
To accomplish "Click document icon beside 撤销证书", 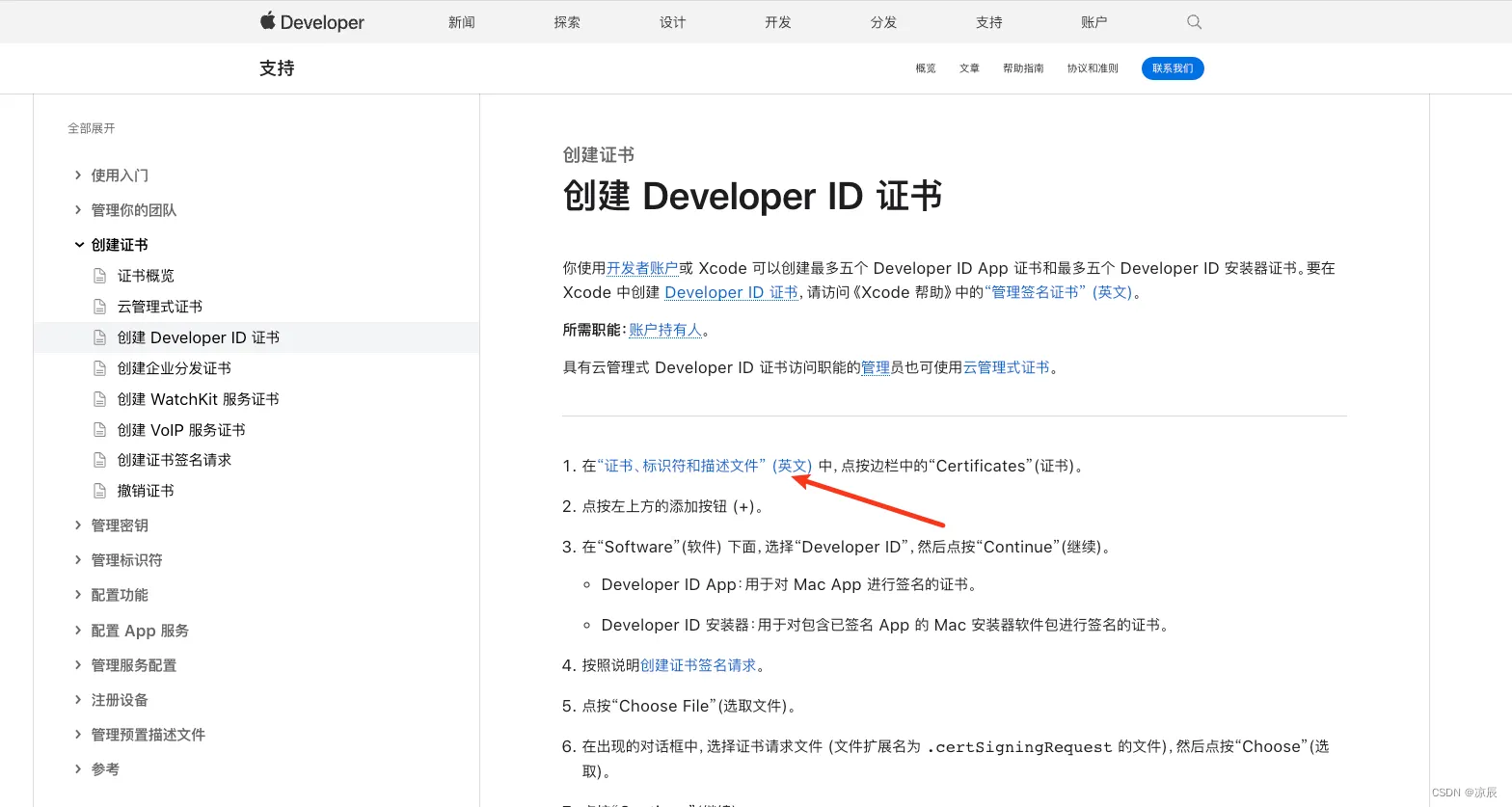I will click(x=99, y=491).
